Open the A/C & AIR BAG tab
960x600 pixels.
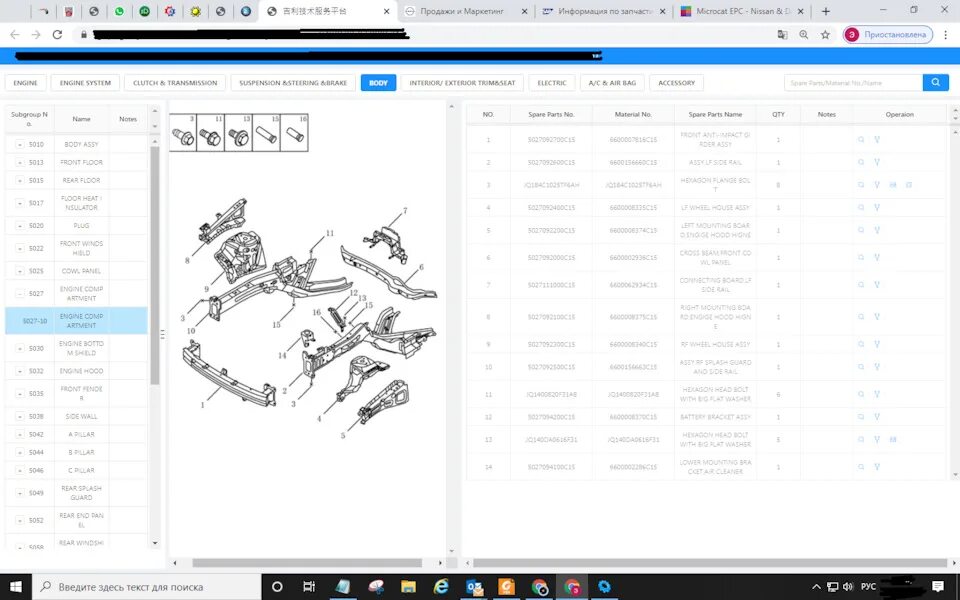coord(612,83)
